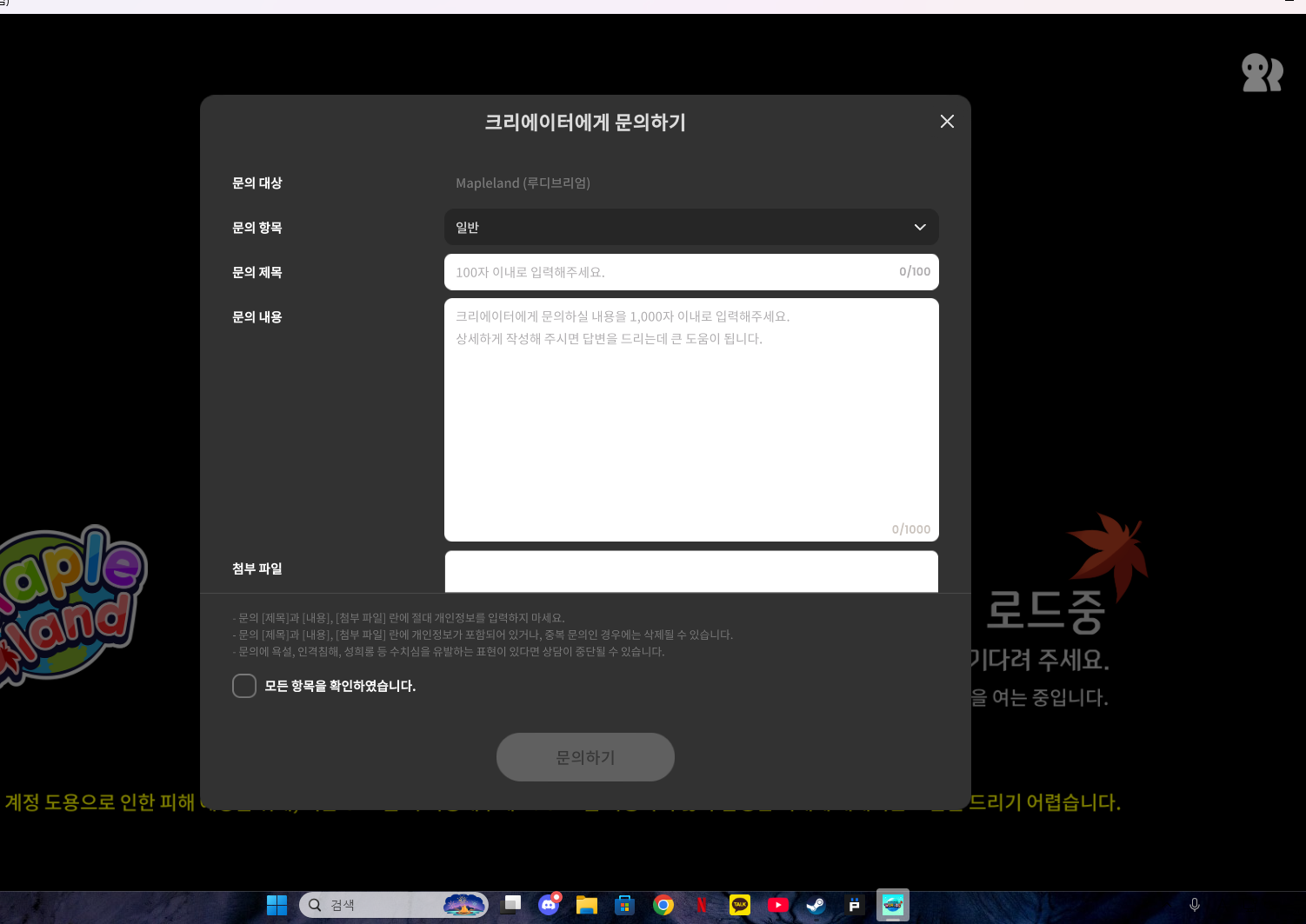Click inside the 문의 내용 text area
1306x924 pixels.
(690, 420)
